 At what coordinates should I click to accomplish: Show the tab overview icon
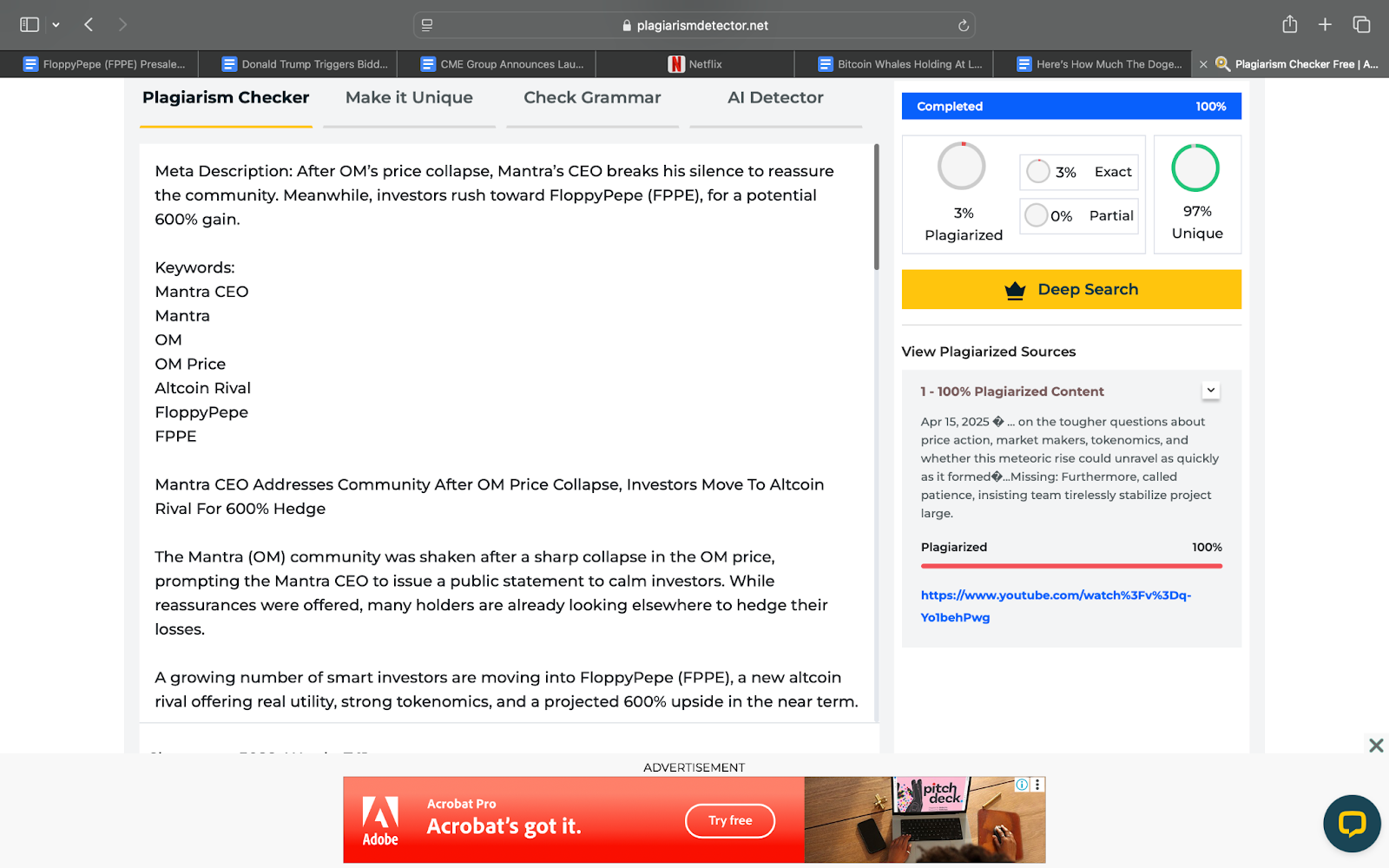point(1361,24)
